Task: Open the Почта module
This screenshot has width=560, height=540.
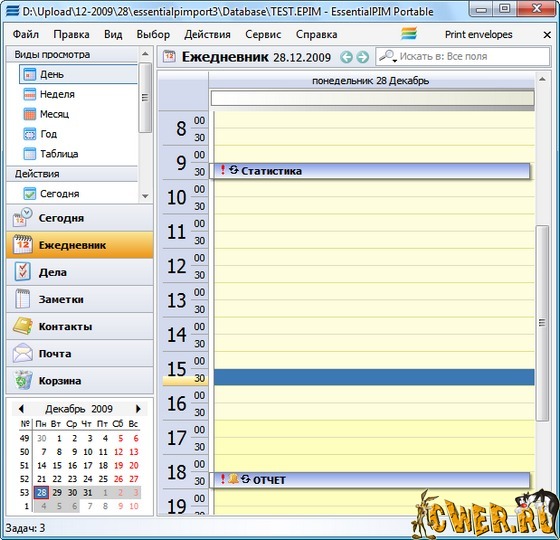Action: [x=80, y=354]
